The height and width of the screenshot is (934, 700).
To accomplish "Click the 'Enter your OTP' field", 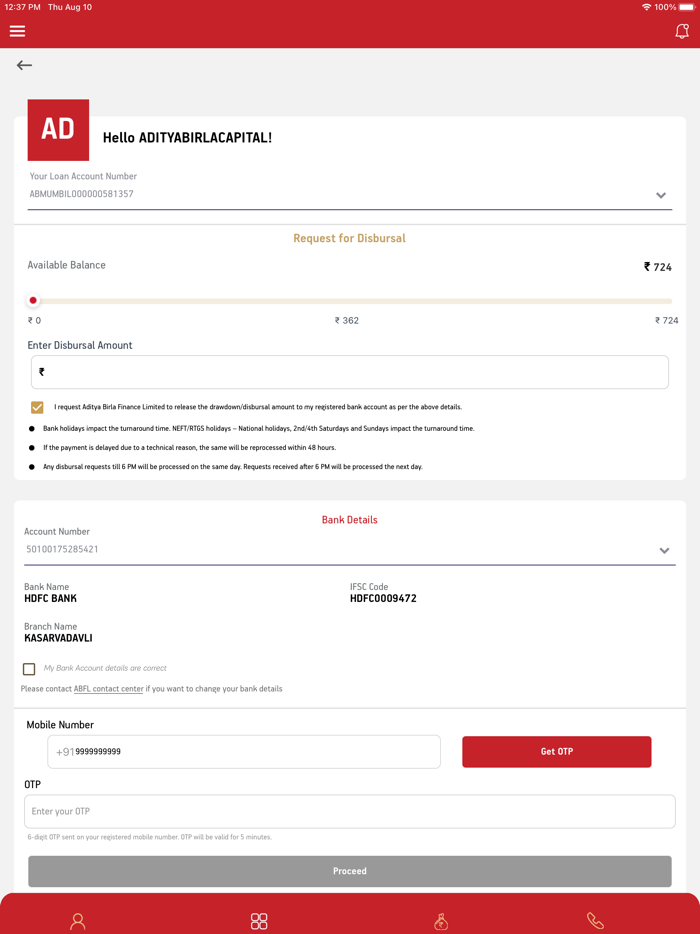I will tap(349, 811).
